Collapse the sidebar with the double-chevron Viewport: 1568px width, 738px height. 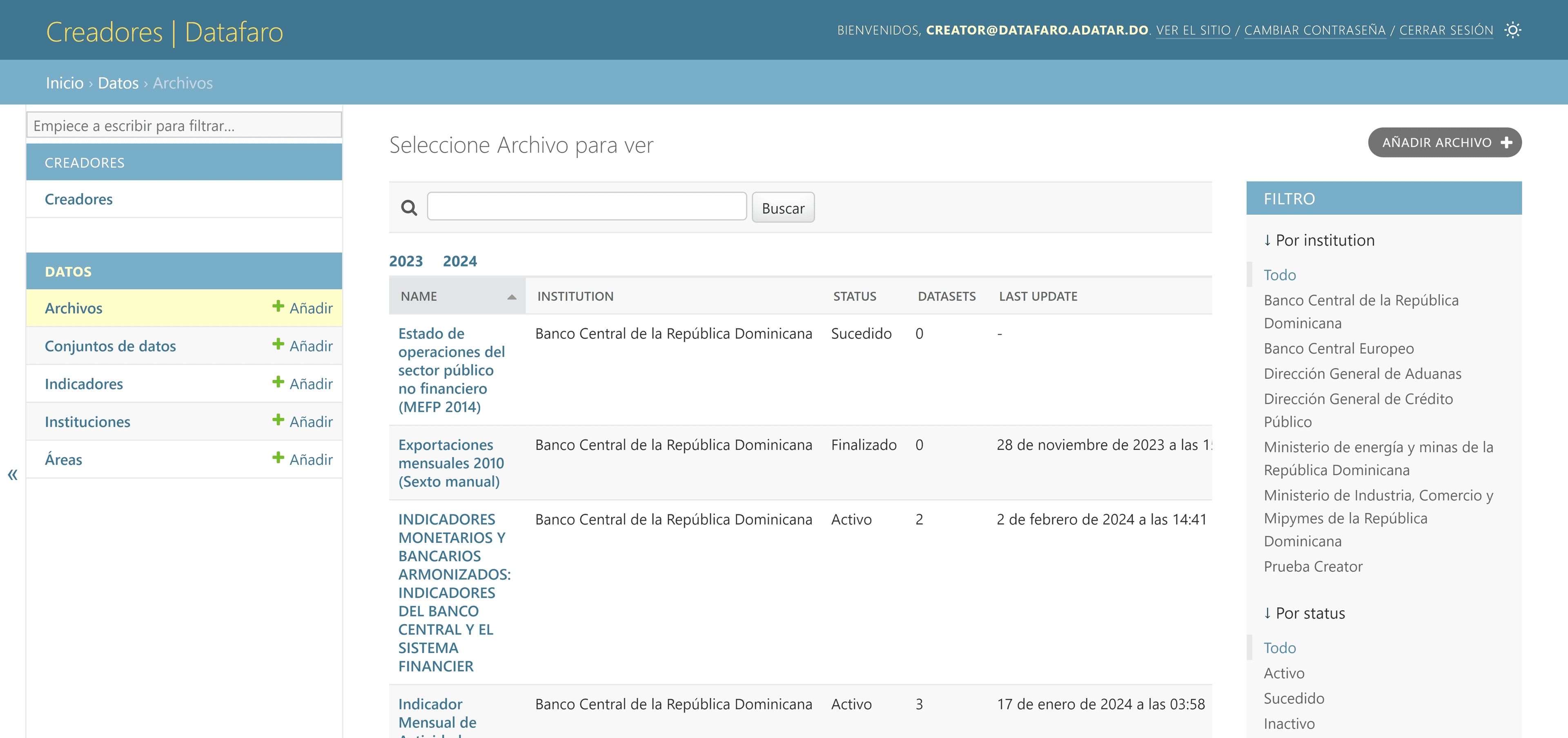tap(12, 475)
